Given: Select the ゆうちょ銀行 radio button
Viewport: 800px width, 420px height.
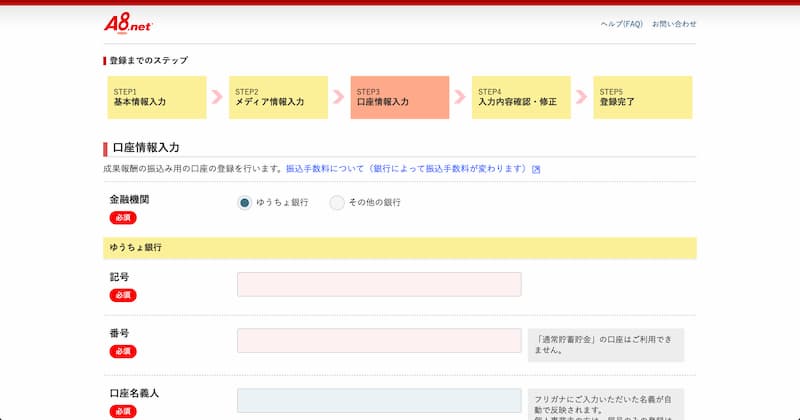Looking at the screenshot, I should (x=244, y=203).
